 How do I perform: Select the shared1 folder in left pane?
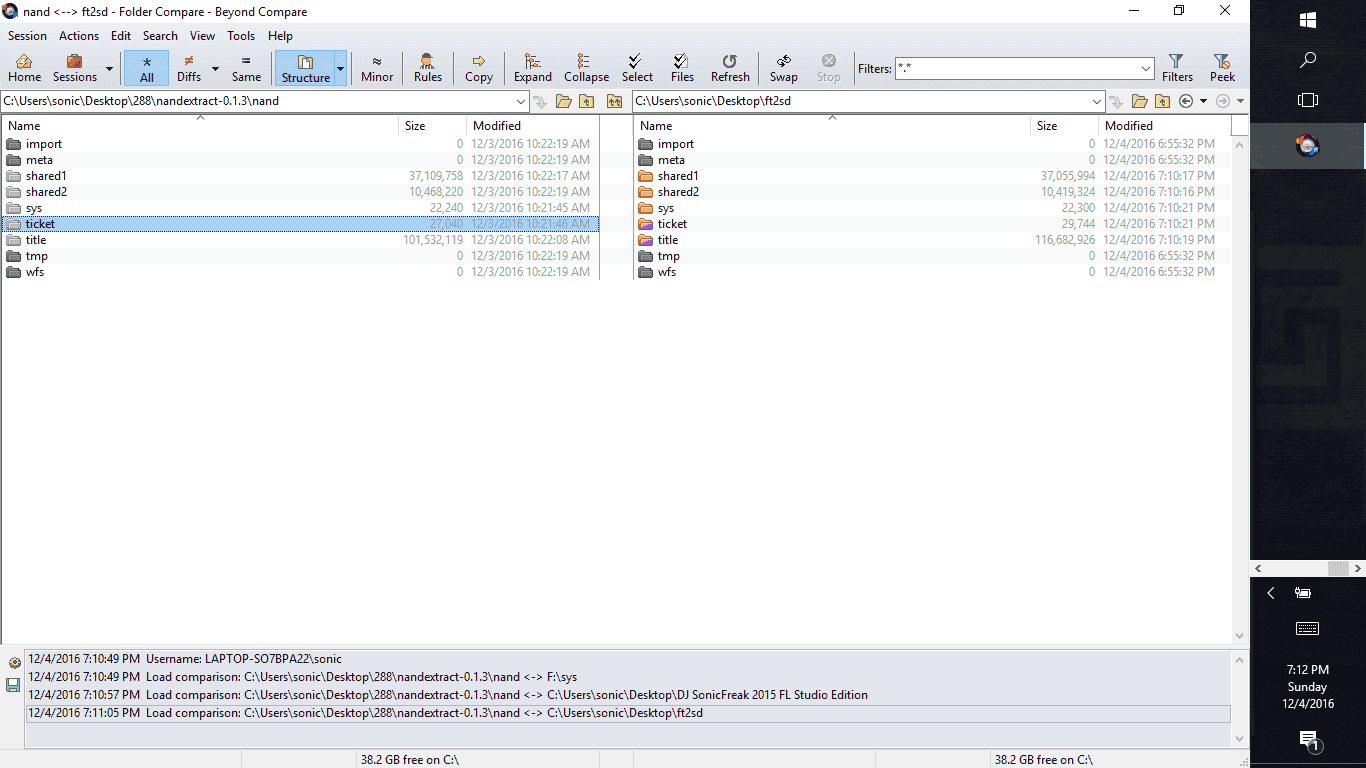coord(300,176)
